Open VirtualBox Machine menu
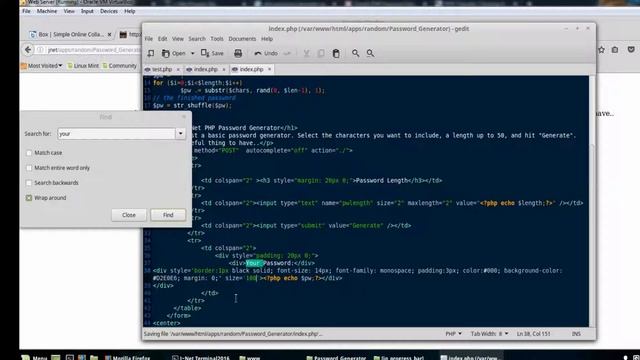The image size is (640, 360). point(47,11)
